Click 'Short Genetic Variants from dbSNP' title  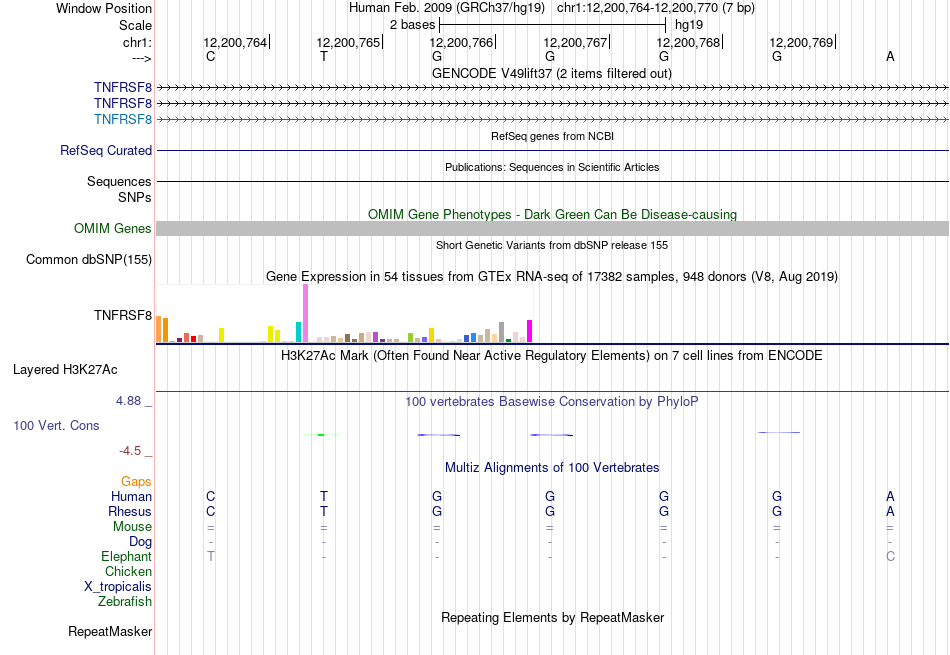pos(552,245)
